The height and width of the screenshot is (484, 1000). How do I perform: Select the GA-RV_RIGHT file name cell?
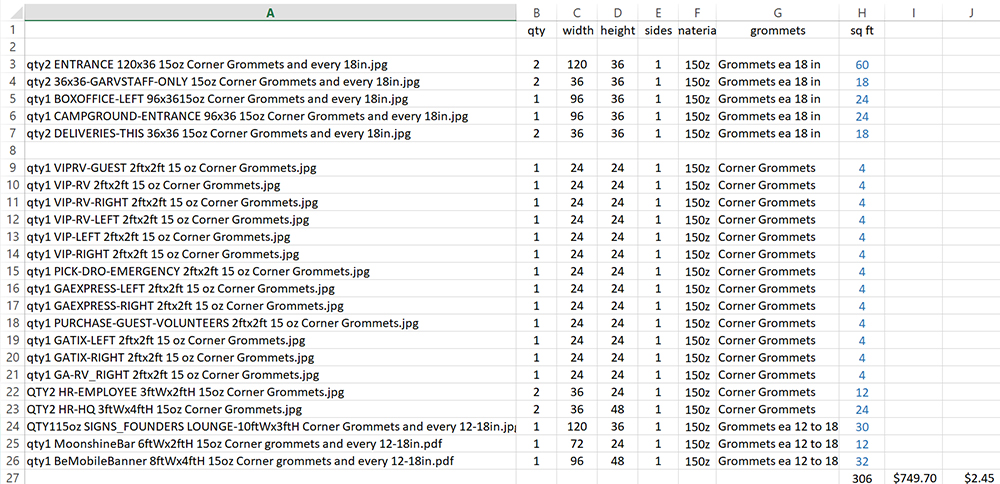[x=270, y=374]
